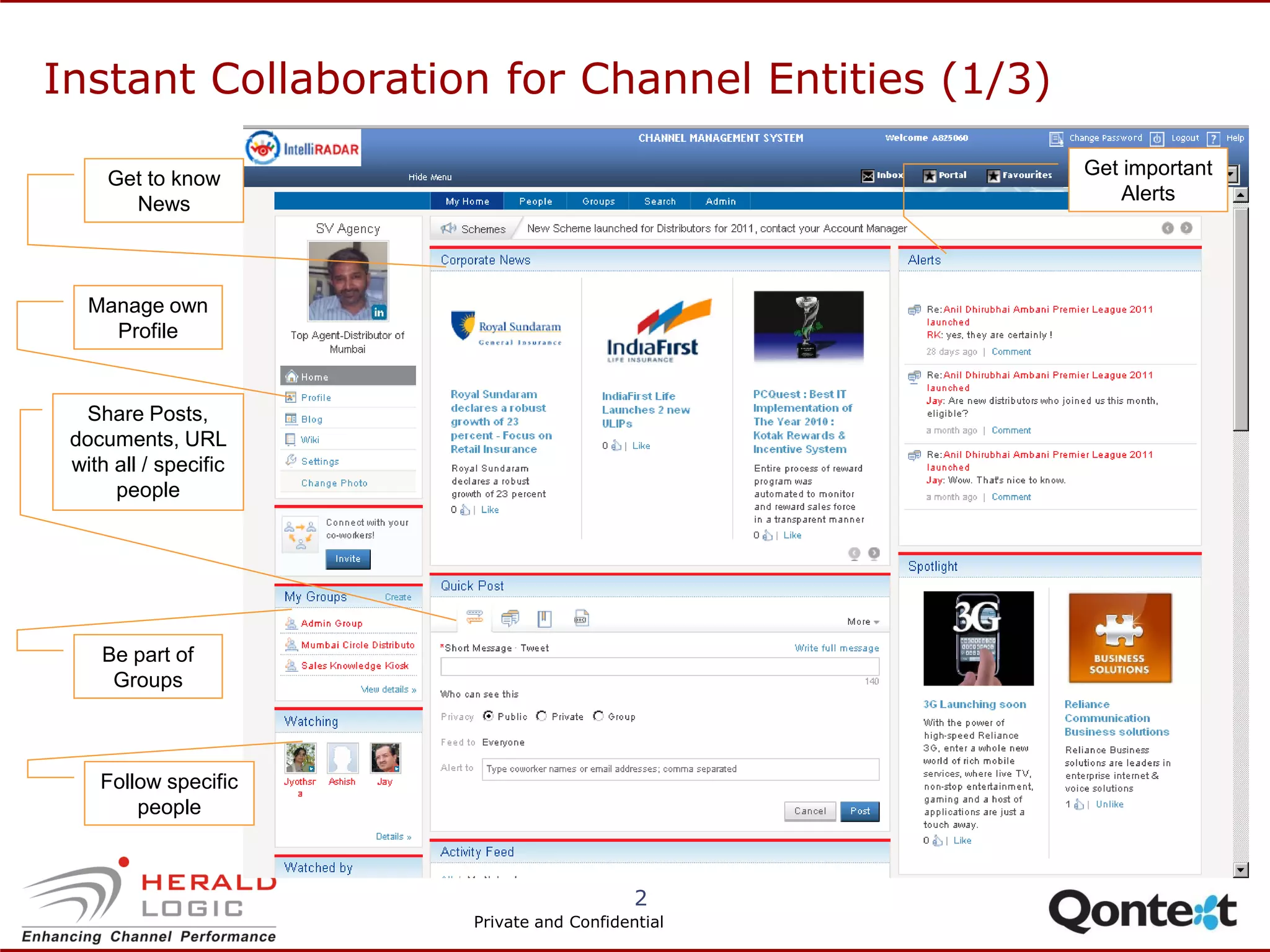Open the Portal star icon

pyautogui.click(x=929, y=176)
